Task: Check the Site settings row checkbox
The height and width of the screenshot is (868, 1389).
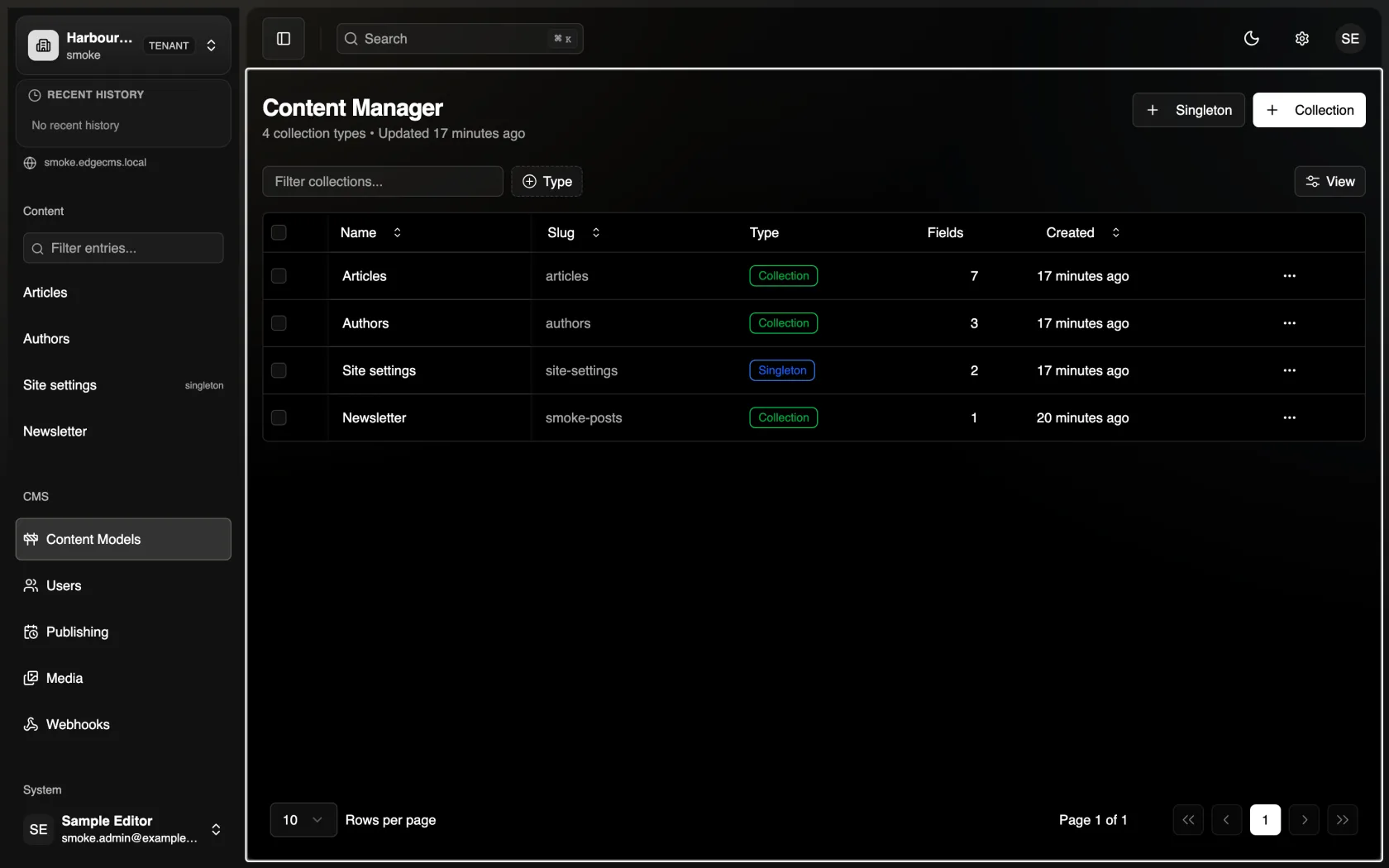Action: click(279, 370)
